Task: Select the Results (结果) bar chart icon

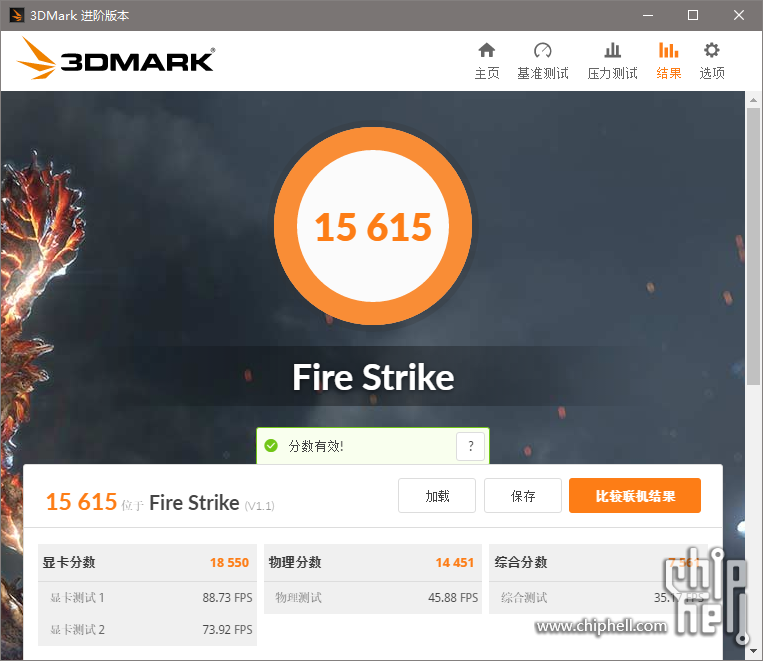Action: [x=669, y=51]
